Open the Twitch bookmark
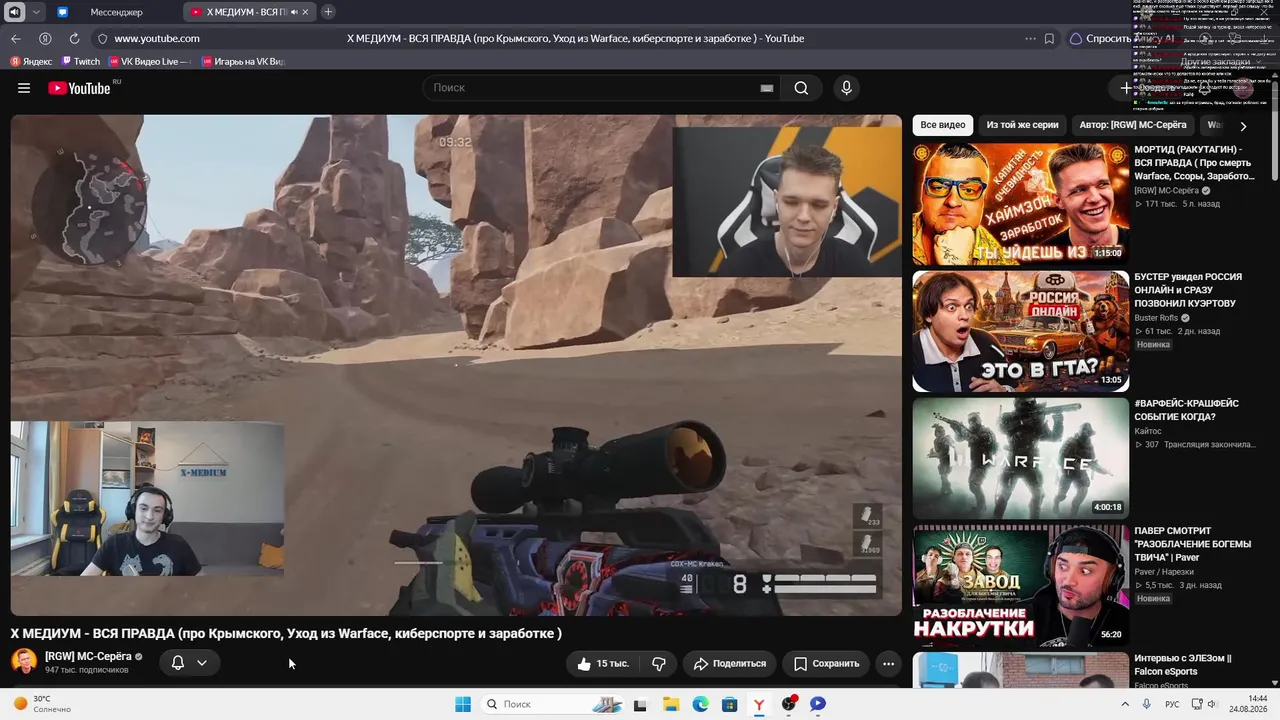Screen dimensions: 1280x720 81,62
